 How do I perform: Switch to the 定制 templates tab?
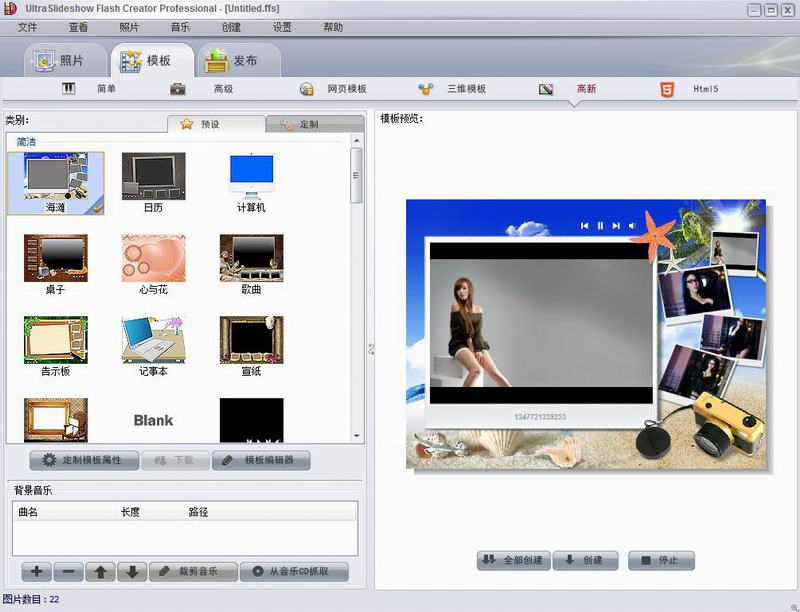(x=313, y=125)
